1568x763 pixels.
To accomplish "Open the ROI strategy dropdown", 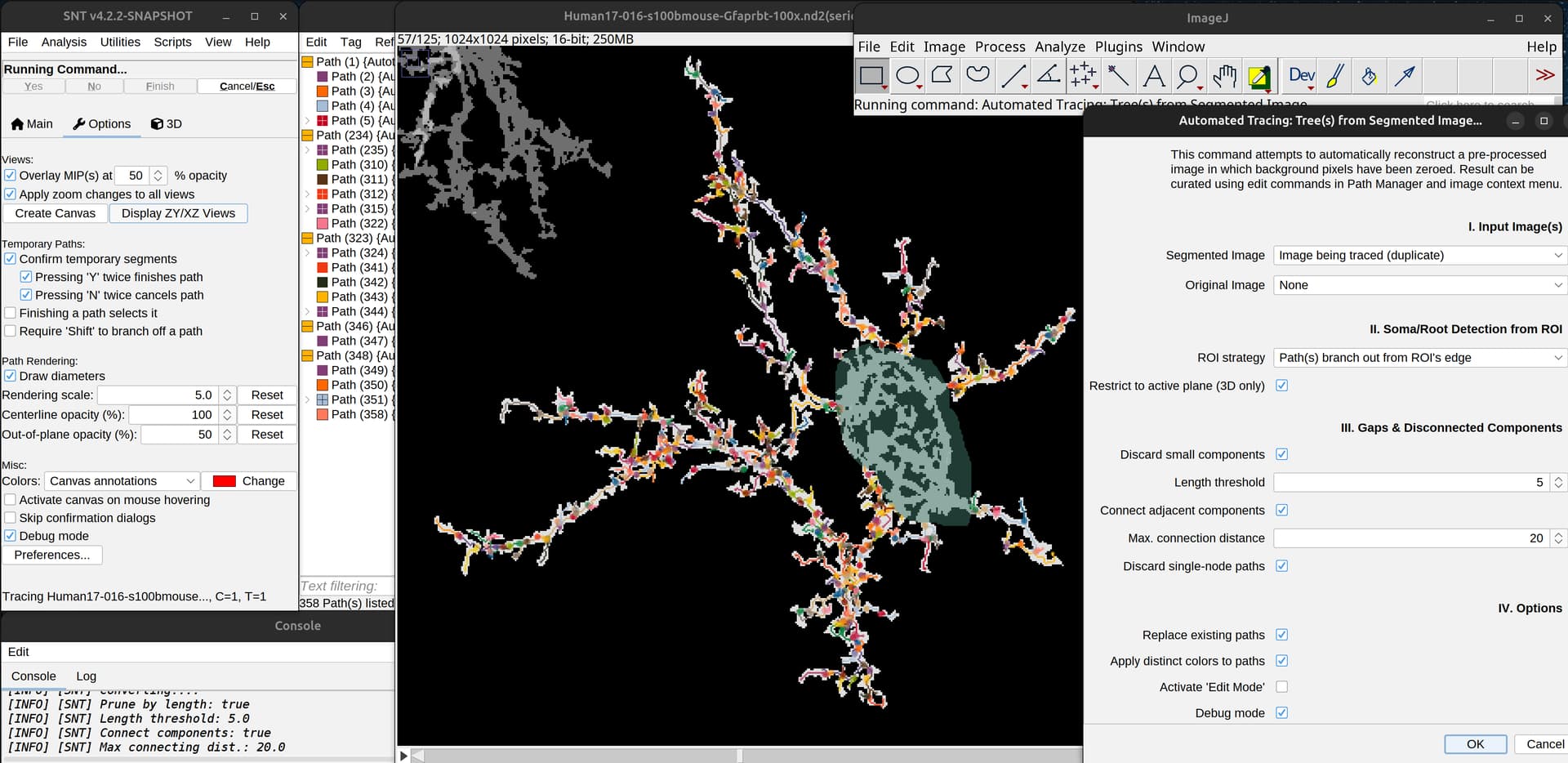I will [1419, 357].
